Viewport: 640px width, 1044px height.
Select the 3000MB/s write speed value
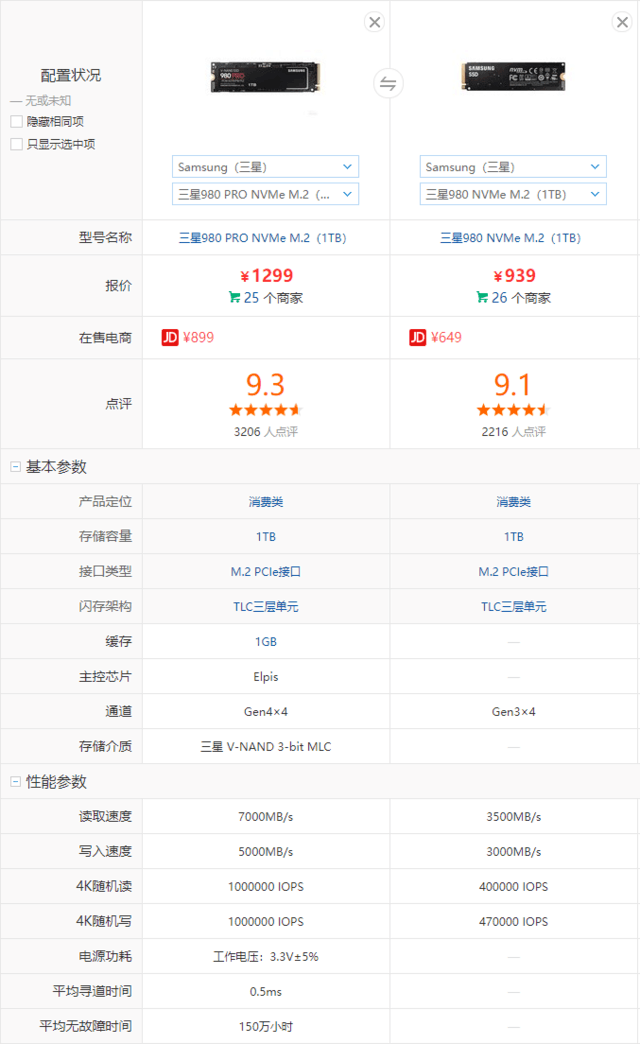(x=513, y=852)
